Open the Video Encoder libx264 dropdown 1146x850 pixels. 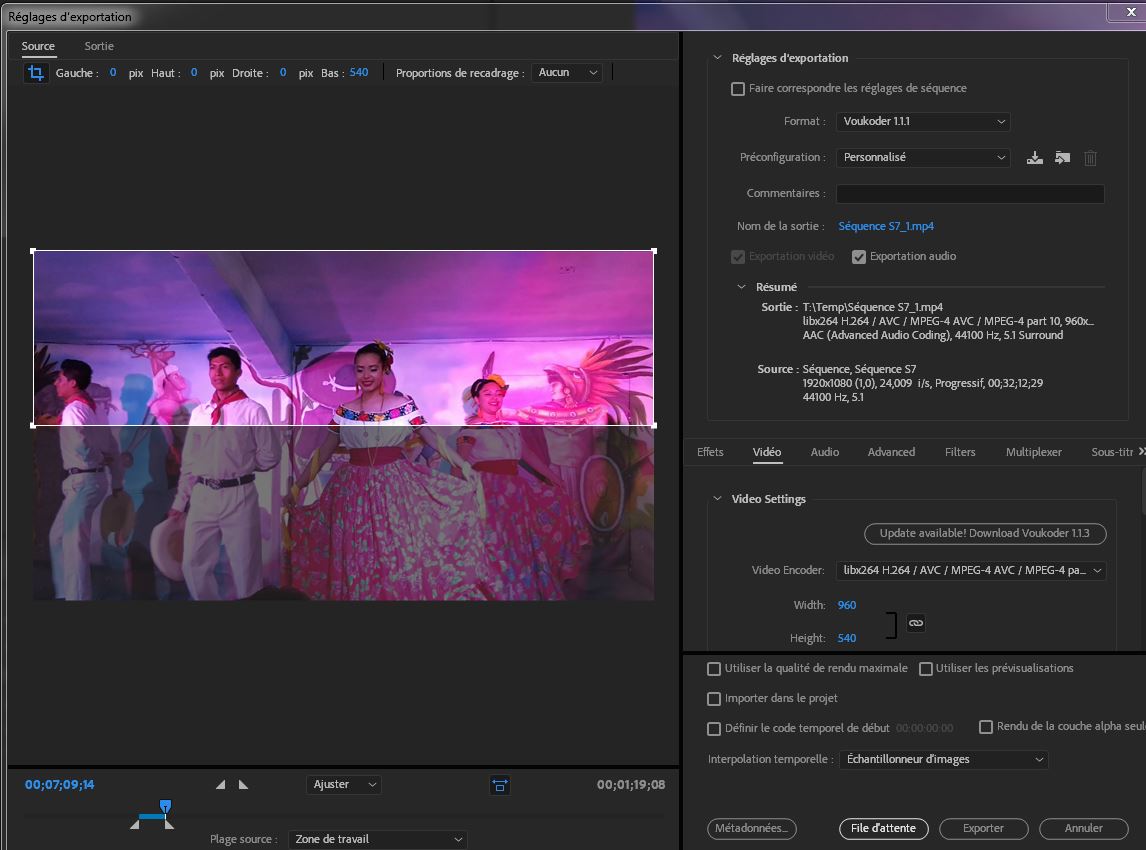point(971,571)
